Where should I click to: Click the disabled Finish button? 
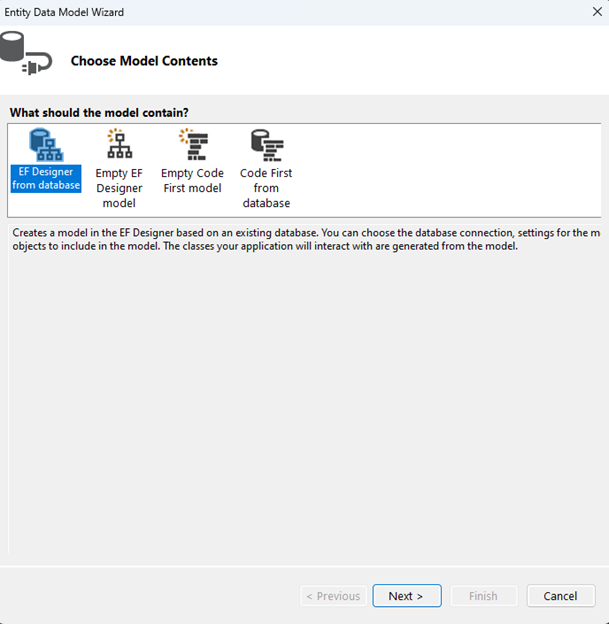point(483,596)
